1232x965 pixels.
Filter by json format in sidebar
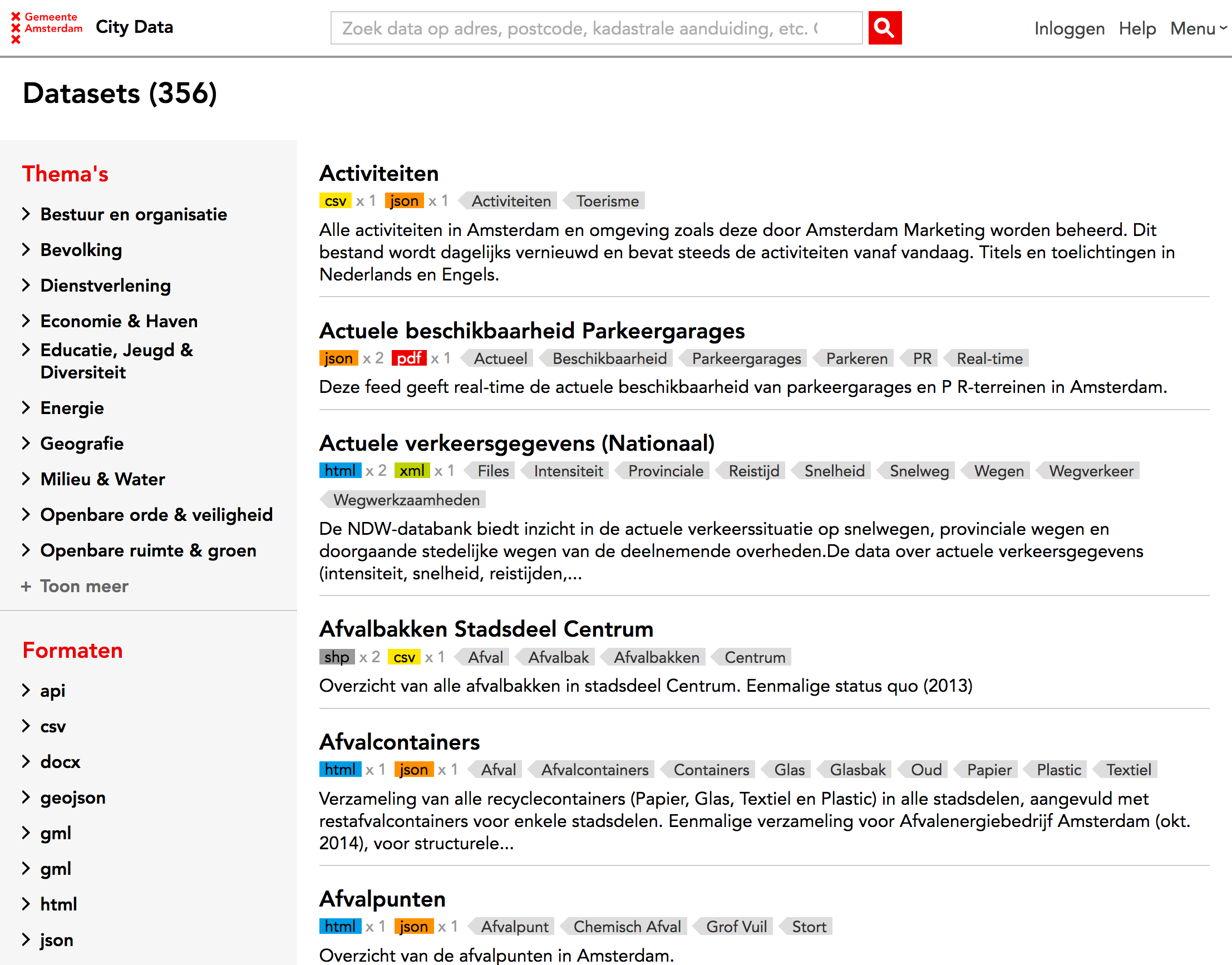point(57,939)
